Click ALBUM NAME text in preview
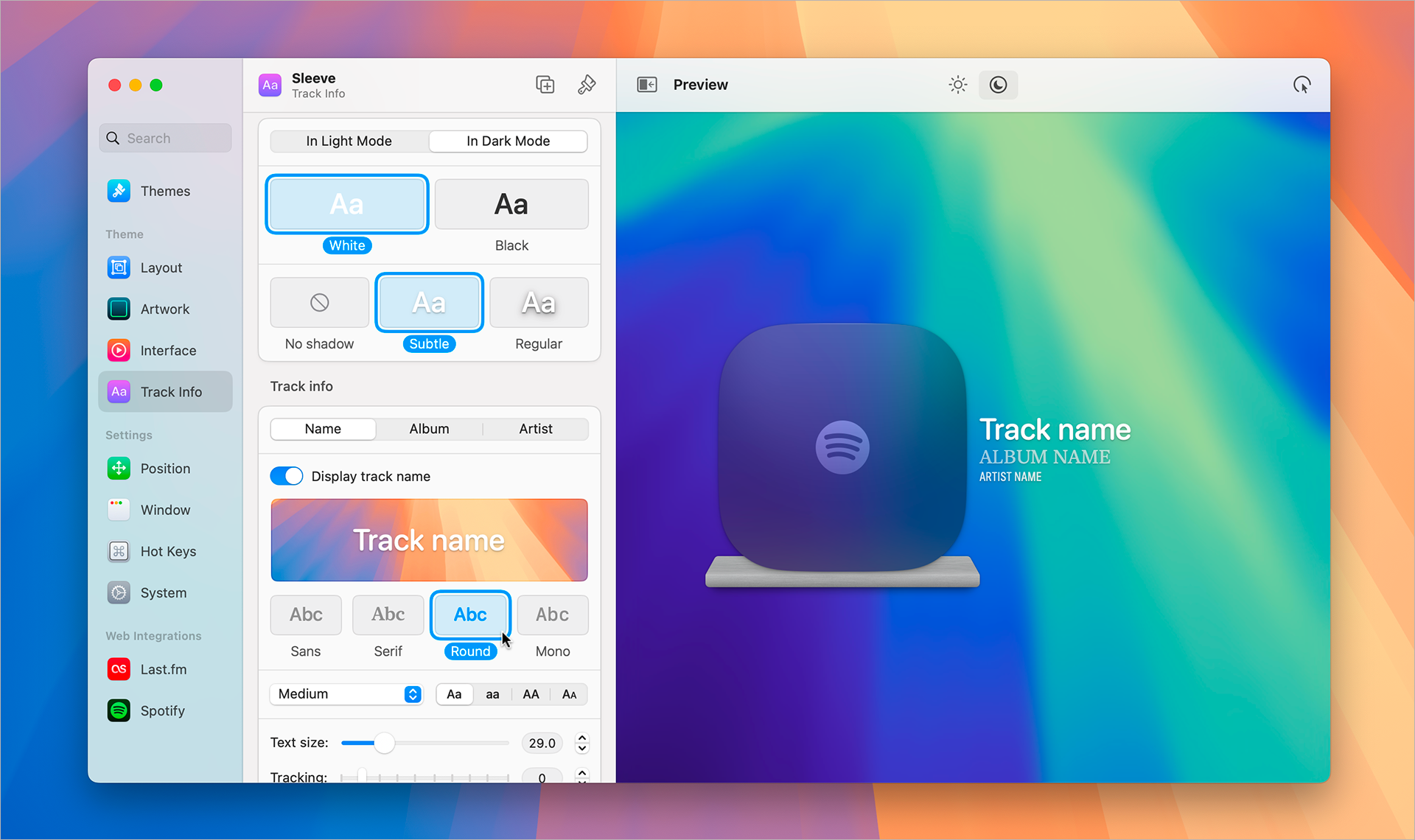 pos(1044,457)
